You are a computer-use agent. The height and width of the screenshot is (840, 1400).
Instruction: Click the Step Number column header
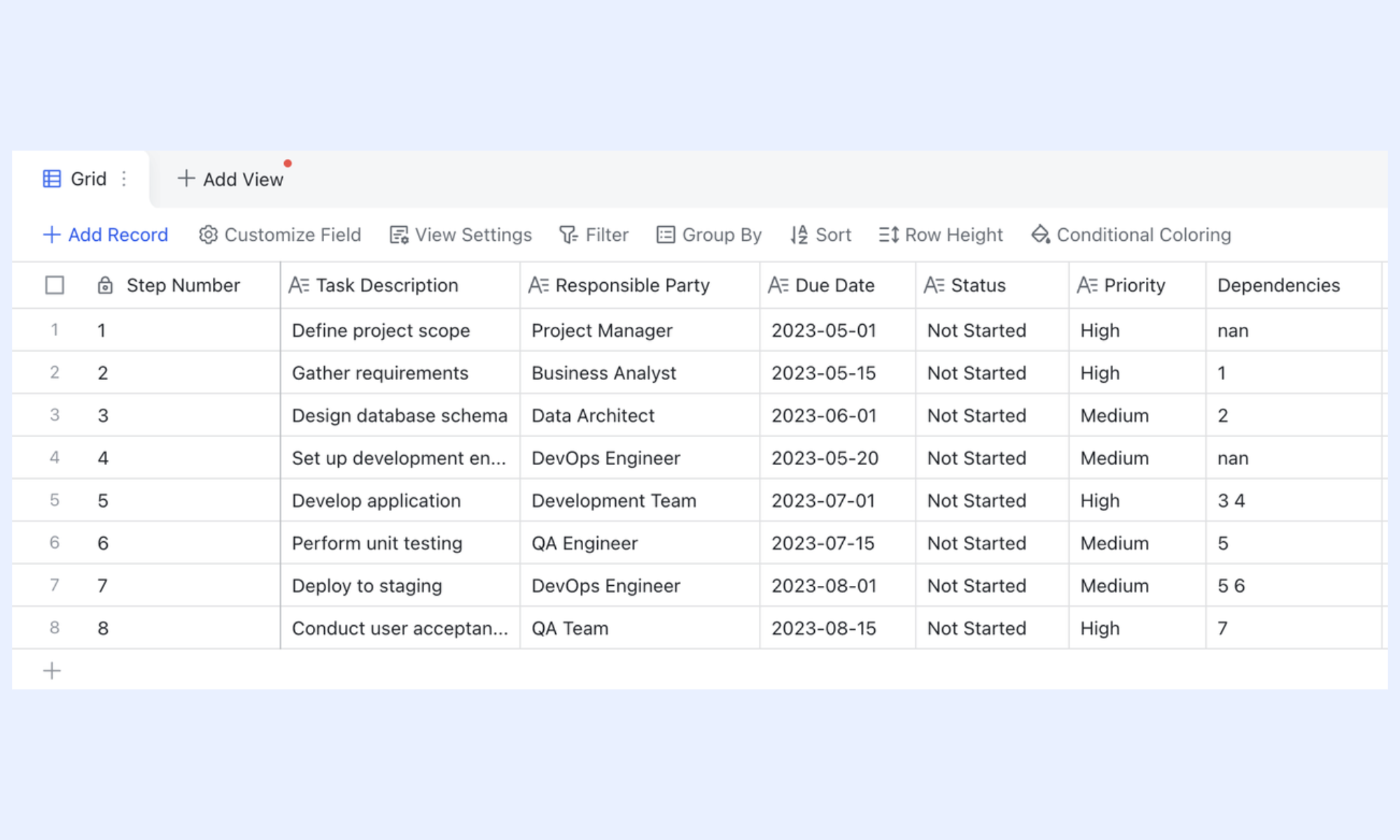tap(183, 285)
